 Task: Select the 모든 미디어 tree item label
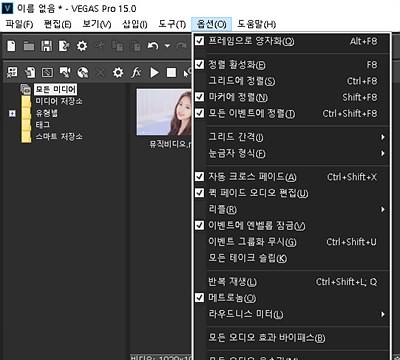click(55, 89)
